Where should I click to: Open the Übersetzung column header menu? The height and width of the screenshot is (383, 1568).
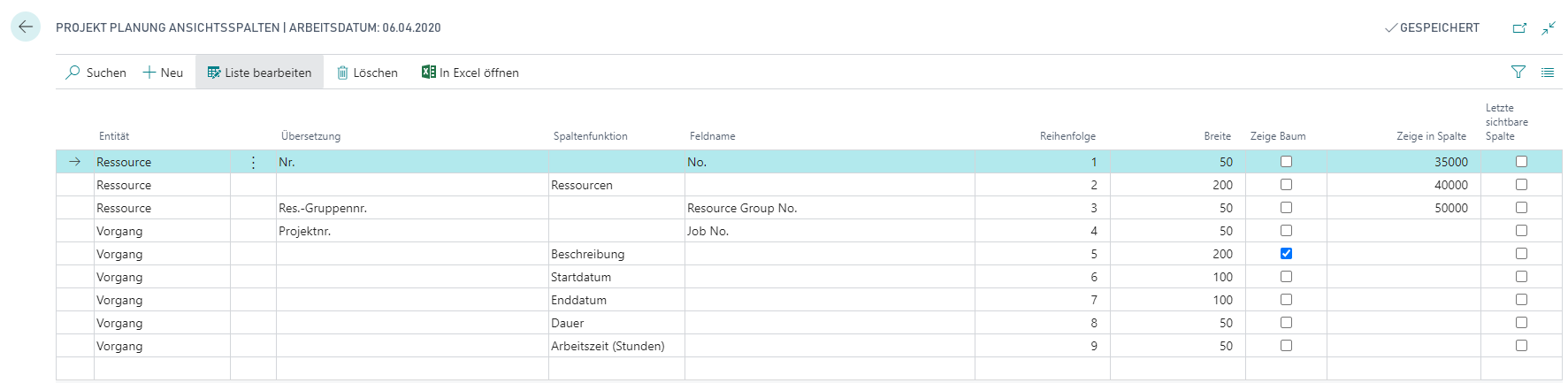coord(310,136)
